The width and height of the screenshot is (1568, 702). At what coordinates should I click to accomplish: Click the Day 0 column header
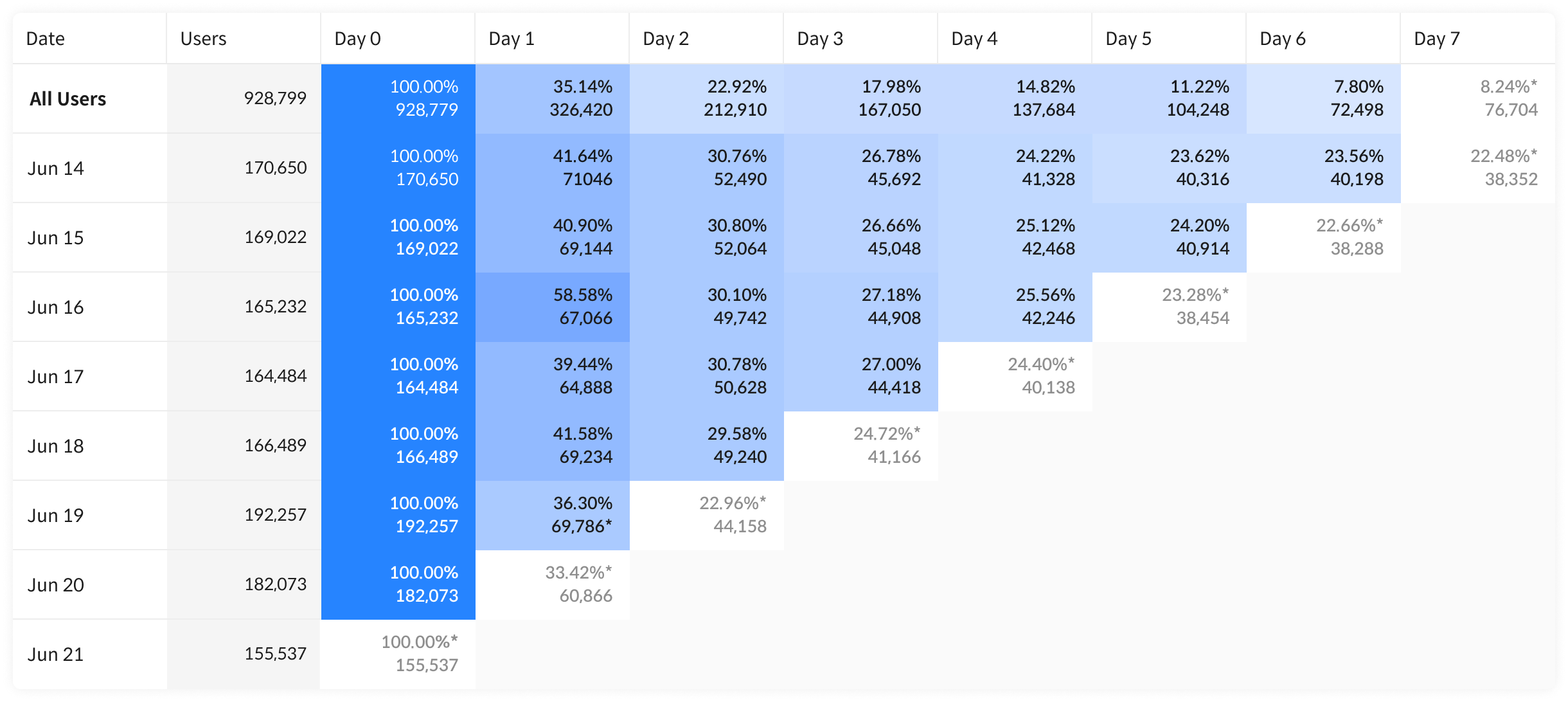click(358, 39)
